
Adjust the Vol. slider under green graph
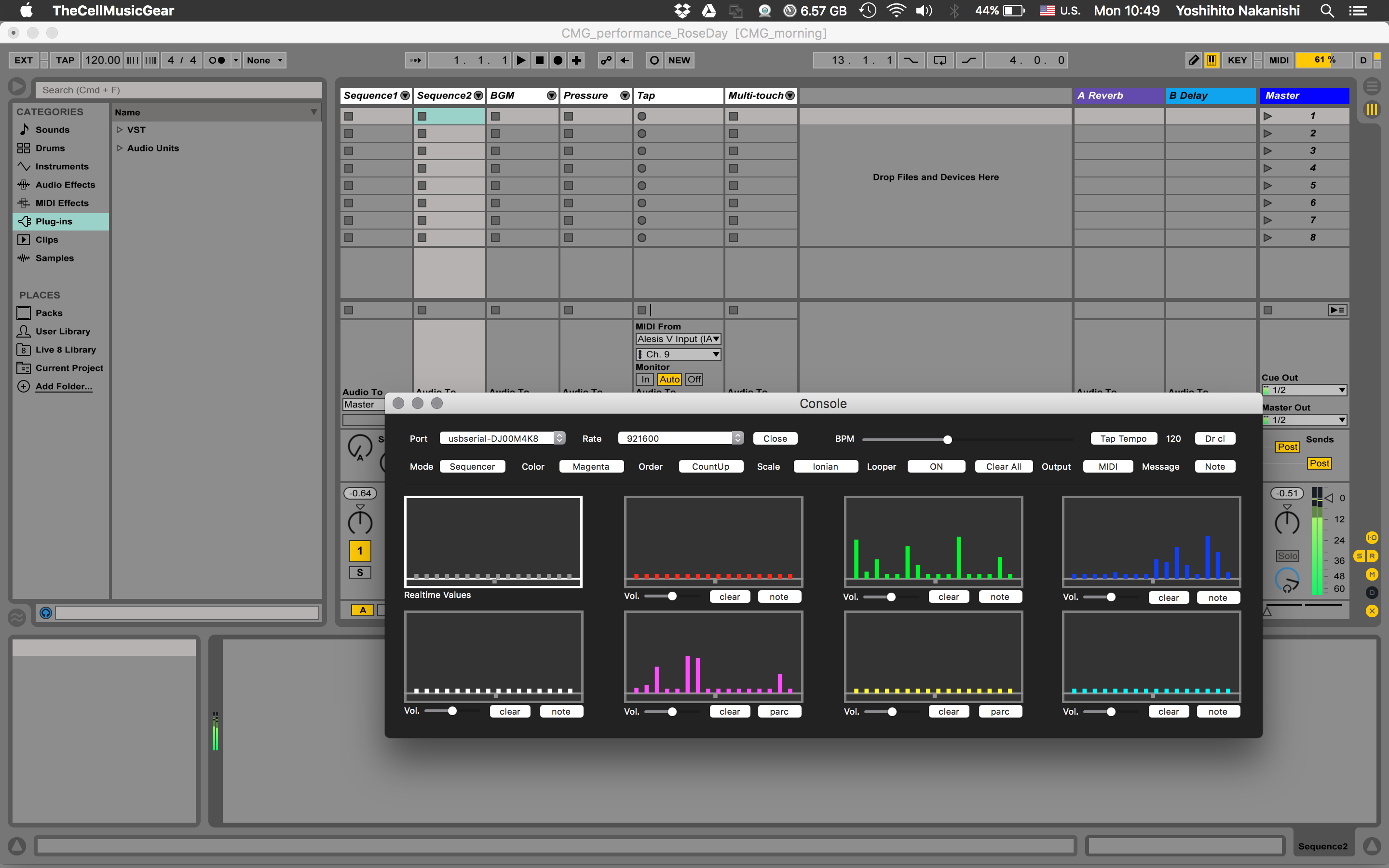coord(891,597)
